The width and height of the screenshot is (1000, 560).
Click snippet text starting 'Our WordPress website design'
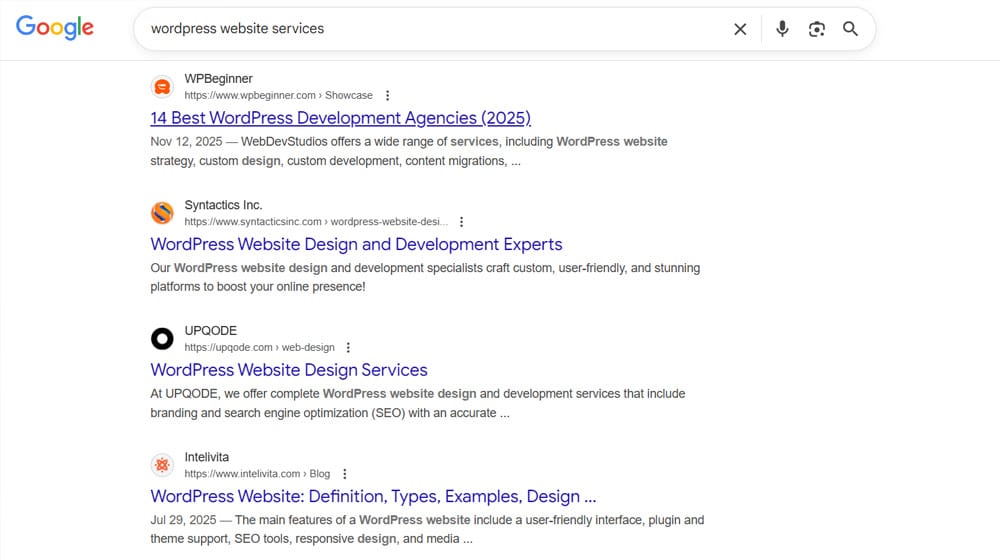tap(425, 277)
